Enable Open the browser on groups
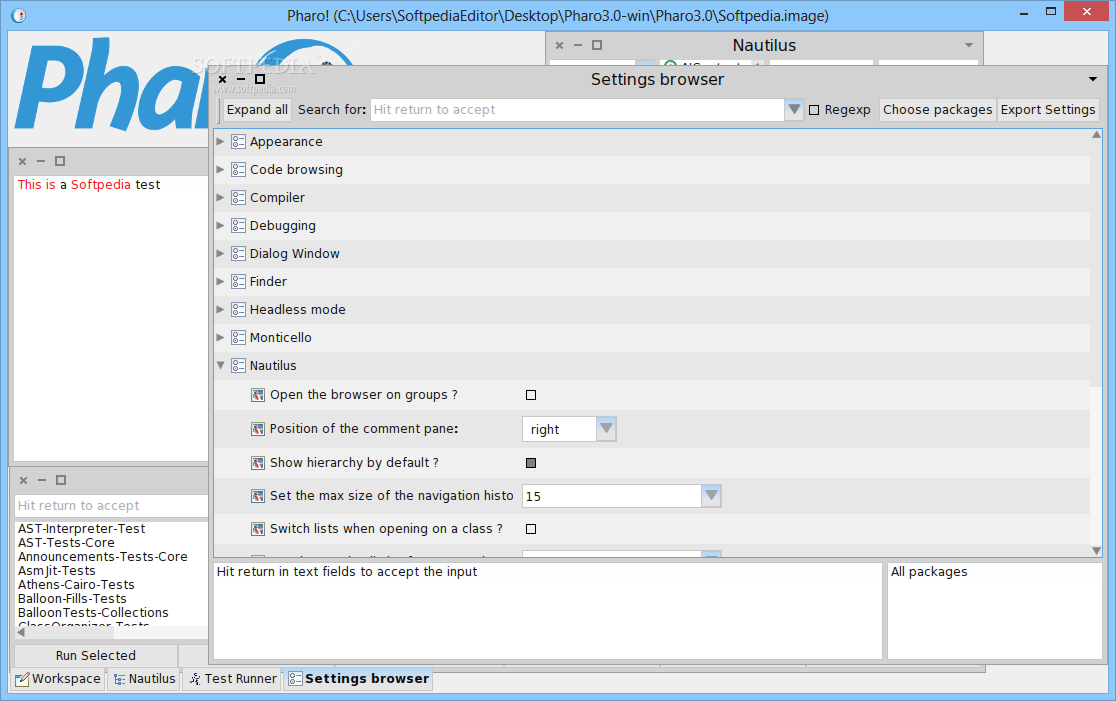Screen dimensions: 1116x701 [x=531, y=395]
